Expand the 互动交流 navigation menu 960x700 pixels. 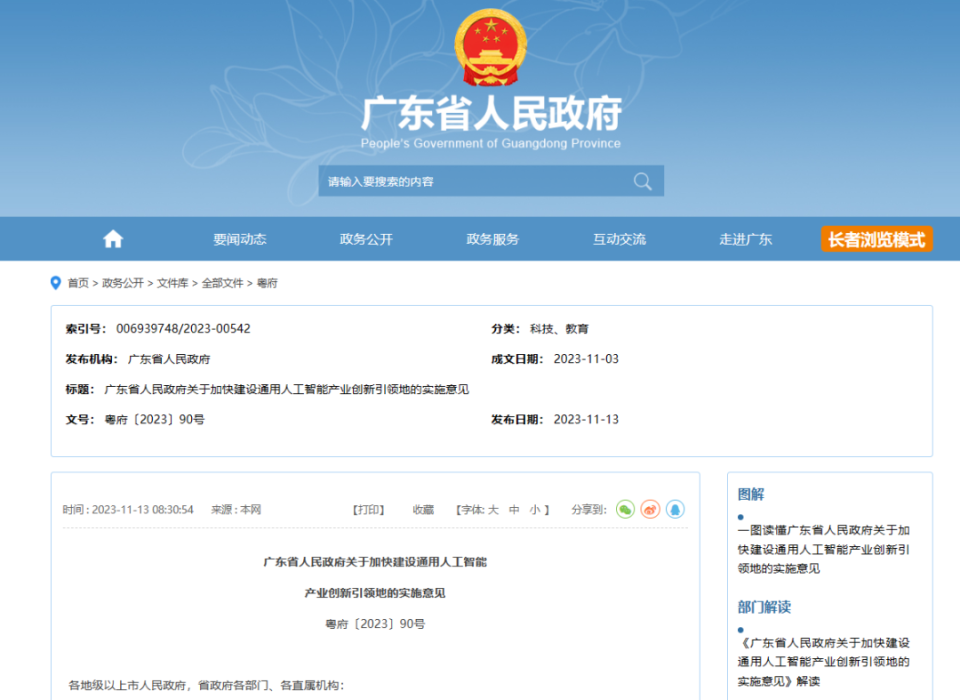(x=619, y=239)
